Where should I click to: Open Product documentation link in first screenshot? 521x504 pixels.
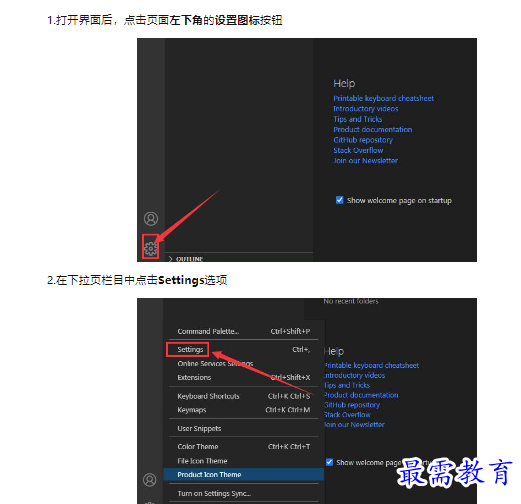pyautogui.click(x=373, y=129)
